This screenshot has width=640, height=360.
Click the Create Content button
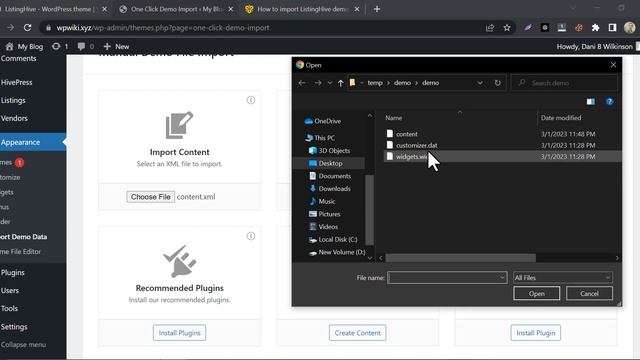(x=358, y=333)
